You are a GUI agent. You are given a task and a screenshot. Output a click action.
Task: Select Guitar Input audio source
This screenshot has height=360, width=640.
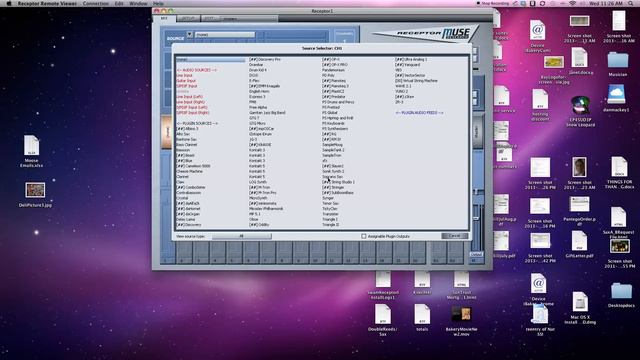[x=186, y=81]
